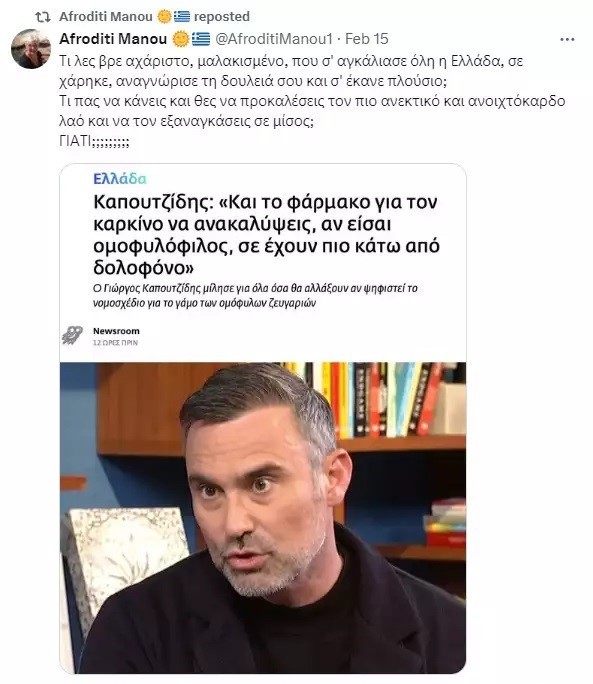Click the post text starting "Τι λες βρε"

pyautogui.click(x=312, y=100)
